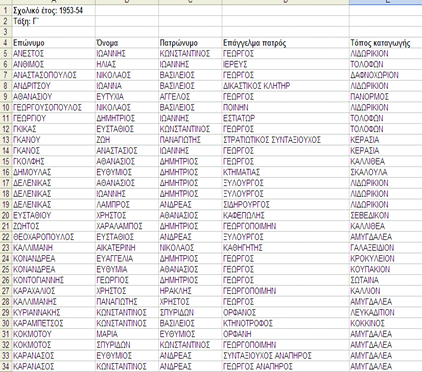Select the name cell 'ΜΑΡΙΑ'
This screenshot has width=422, height=372.
127,334
